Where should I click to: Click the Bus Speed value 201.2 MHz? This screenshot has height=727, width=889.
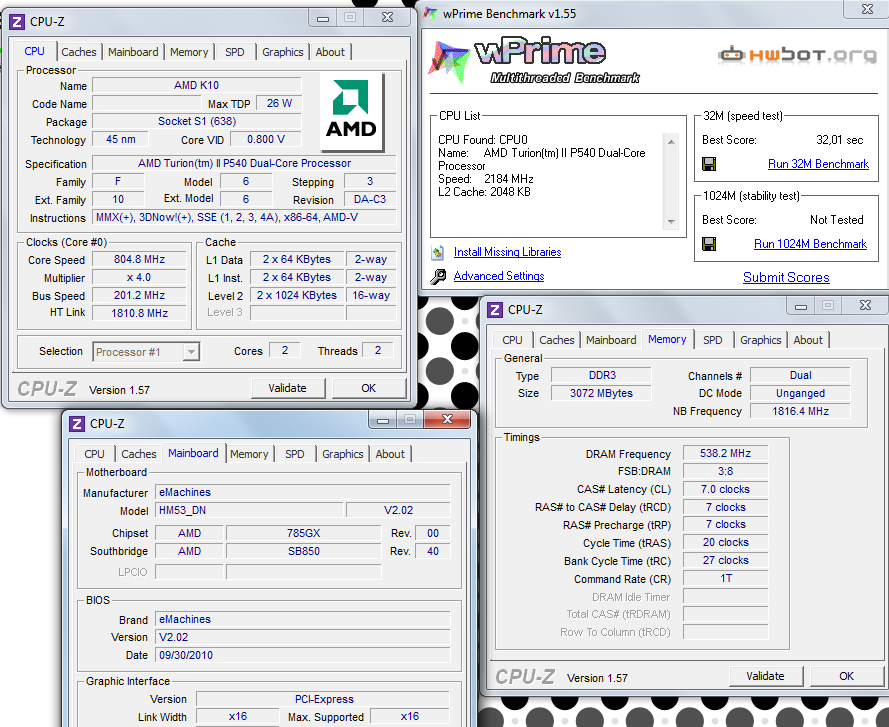point(139,295)
